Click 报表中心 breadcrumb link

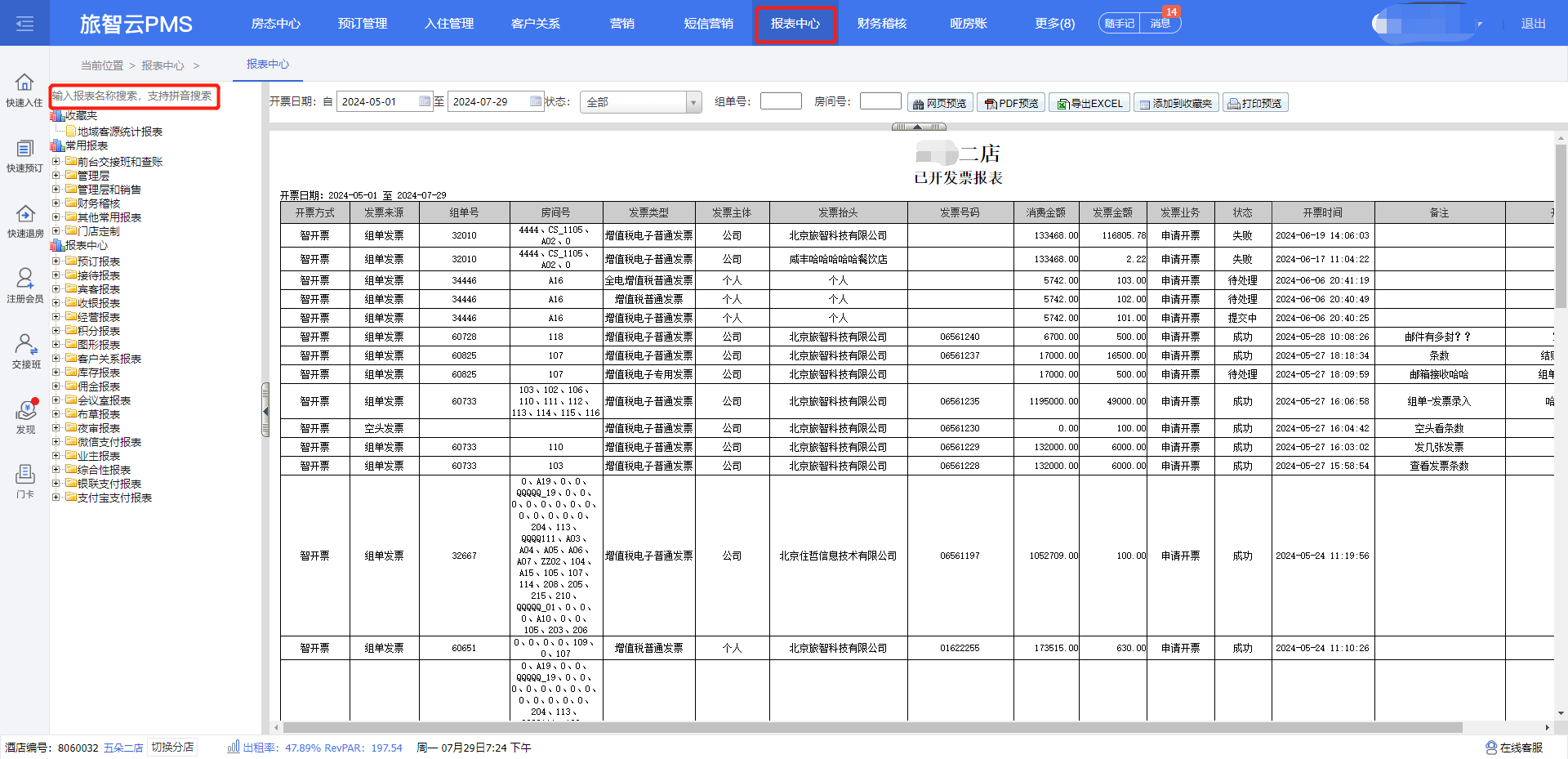[x=163, y=65]
